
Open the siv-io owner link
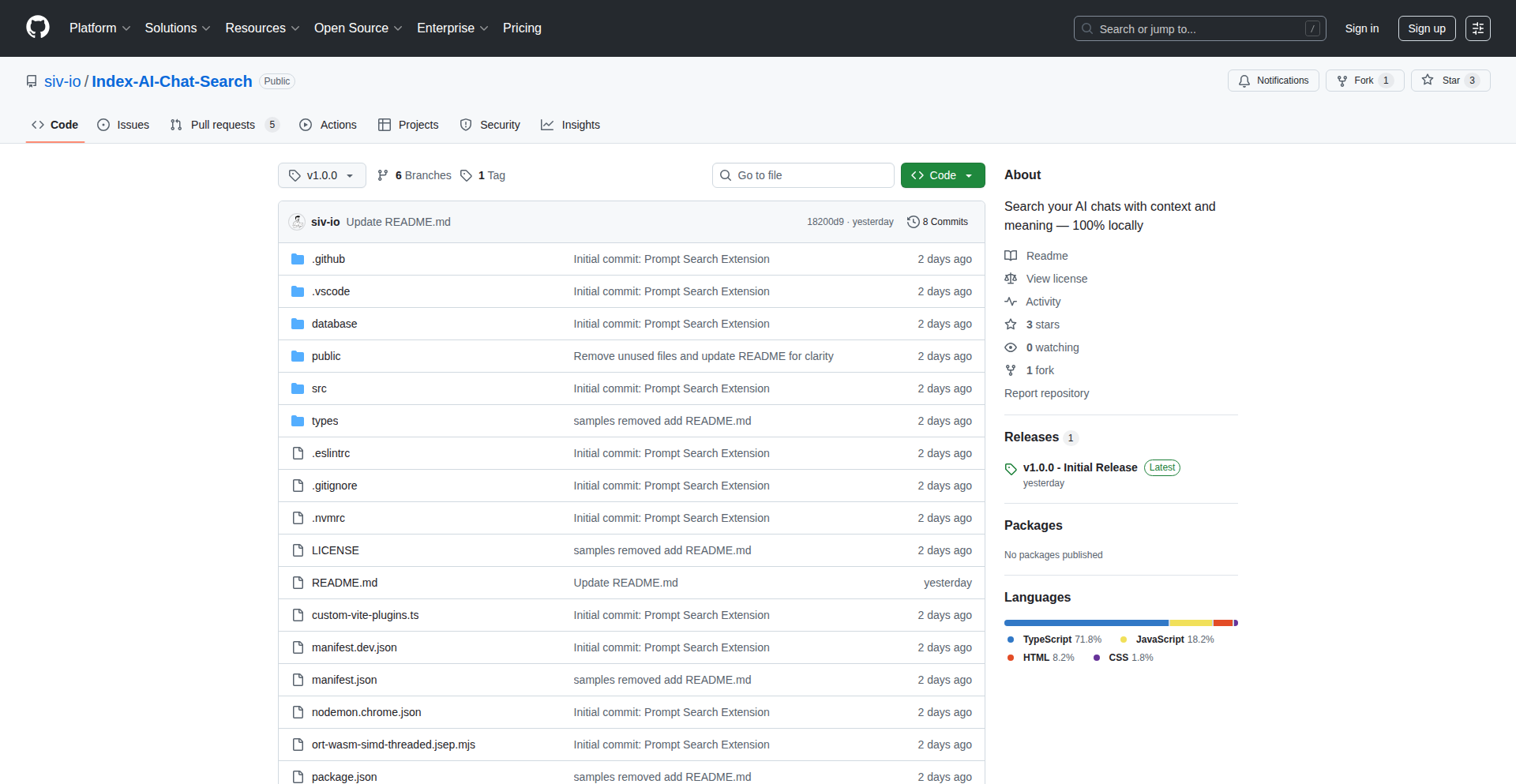coord(62,81)
